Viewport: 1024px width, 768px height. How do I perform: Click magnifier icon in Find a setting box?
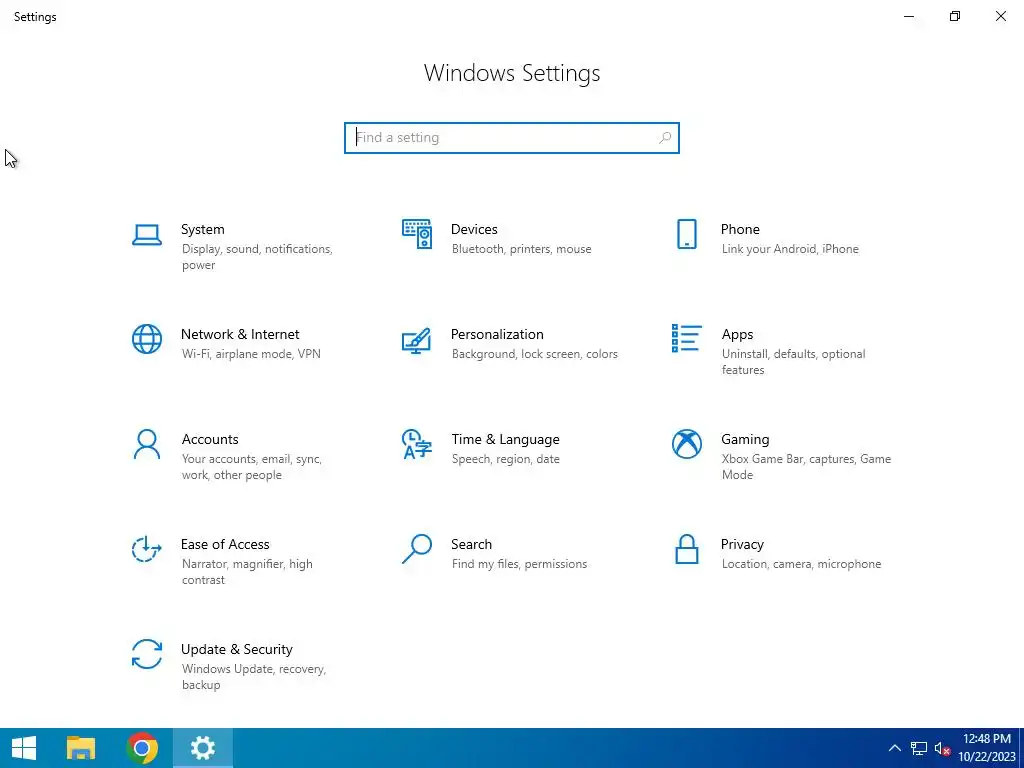pyautogui.click(x=665, y=138)
